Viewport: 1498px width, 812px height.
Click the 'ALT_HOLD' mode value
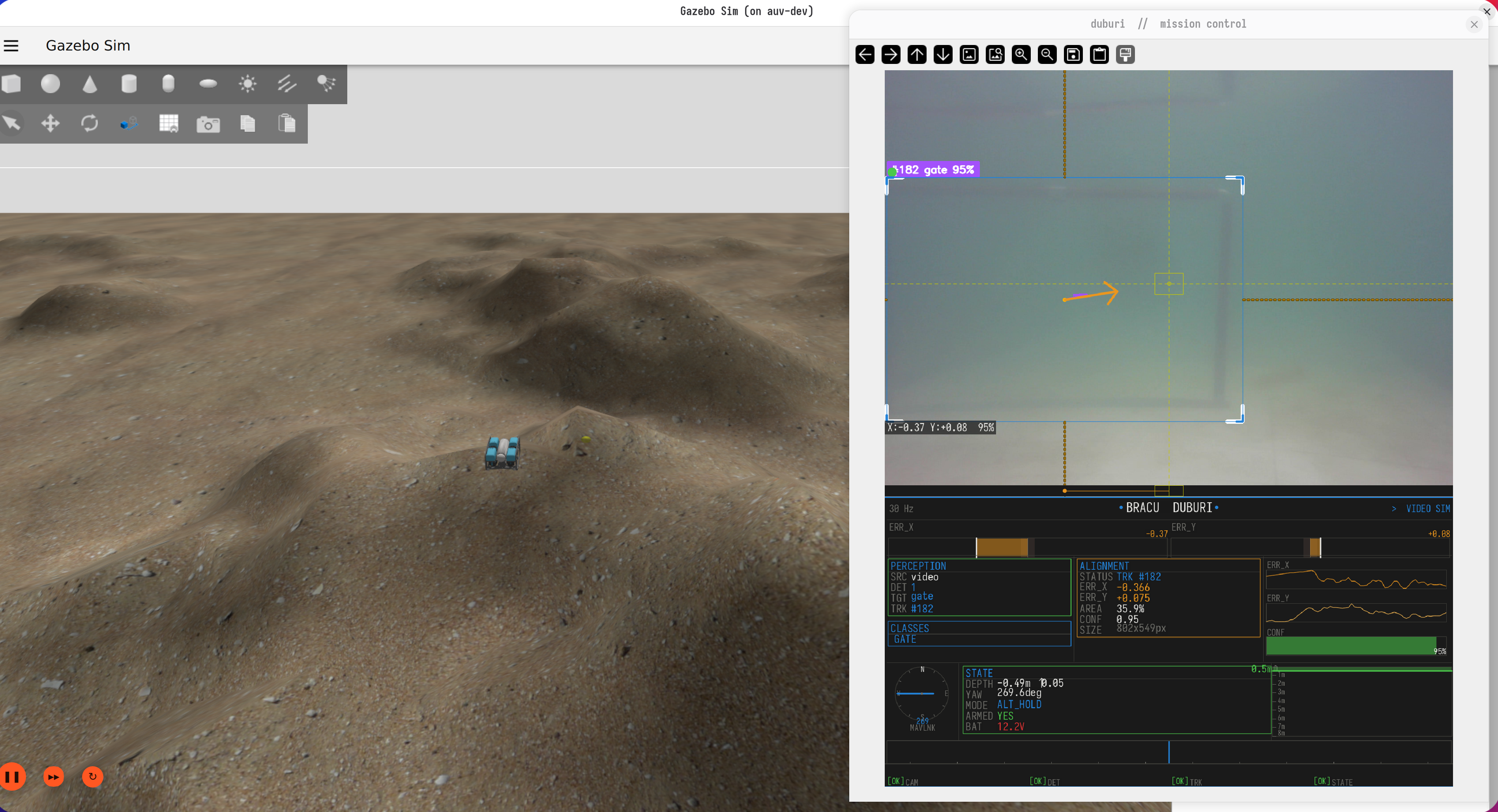1019,704
